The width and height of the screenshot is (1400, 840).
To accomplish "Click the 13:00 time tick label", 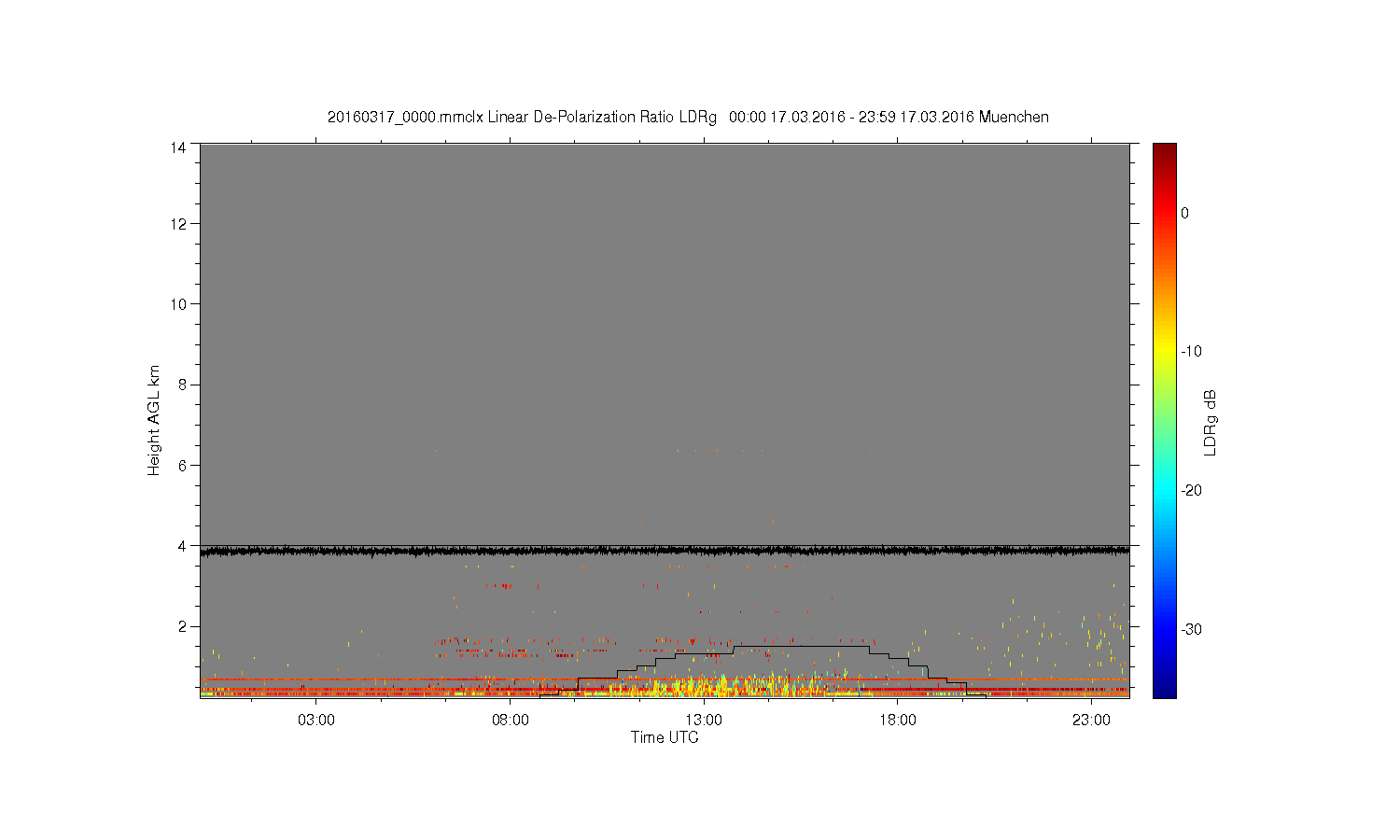I will click(x=704, y=721).
